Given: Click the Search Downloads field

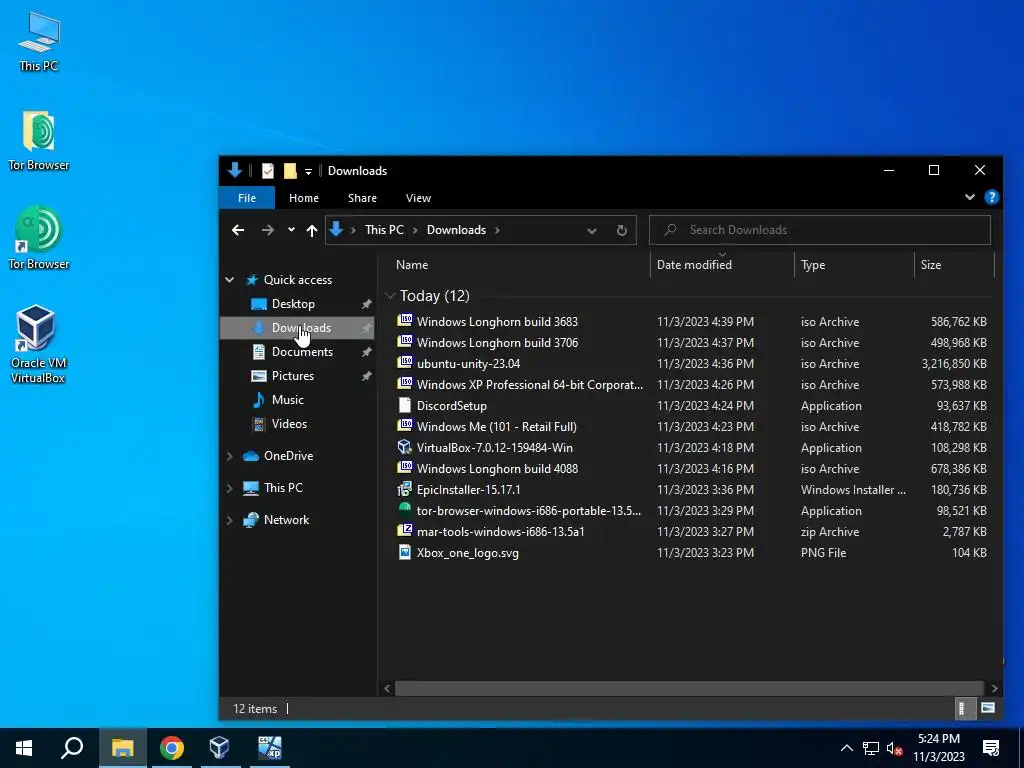Looking at the screenshot, I should point(820,230).
